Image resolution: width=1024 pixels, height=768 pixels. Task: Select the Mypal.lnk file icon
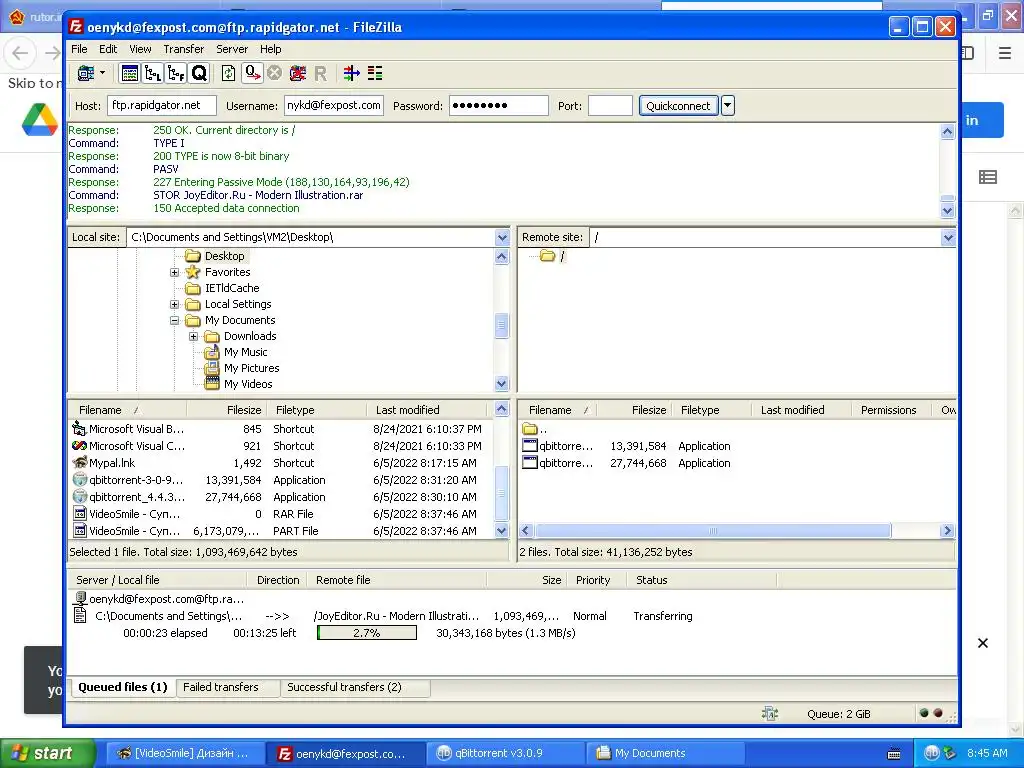coord(79,462)
